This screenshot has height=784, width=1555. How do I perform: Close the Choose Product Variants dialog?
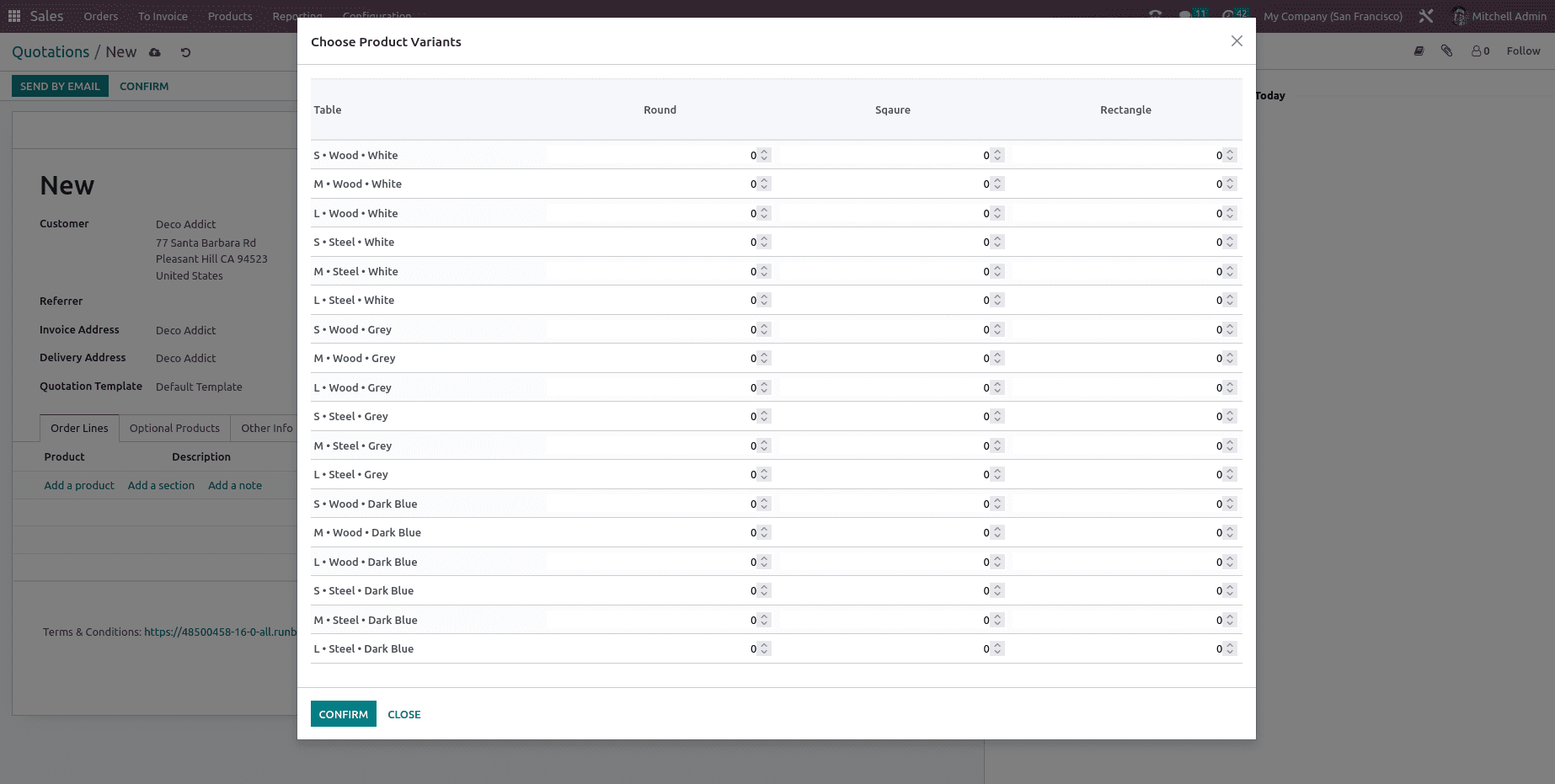tap(1236, 41)
